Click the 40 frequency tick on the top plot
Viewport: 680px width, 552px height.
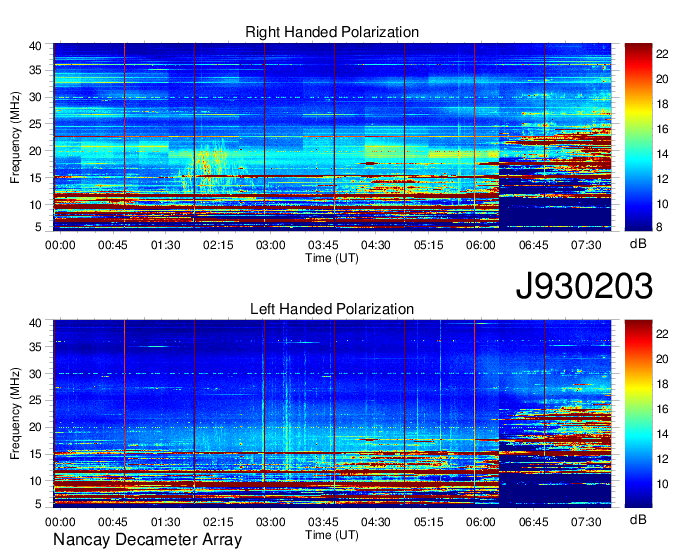coord(35,46)
